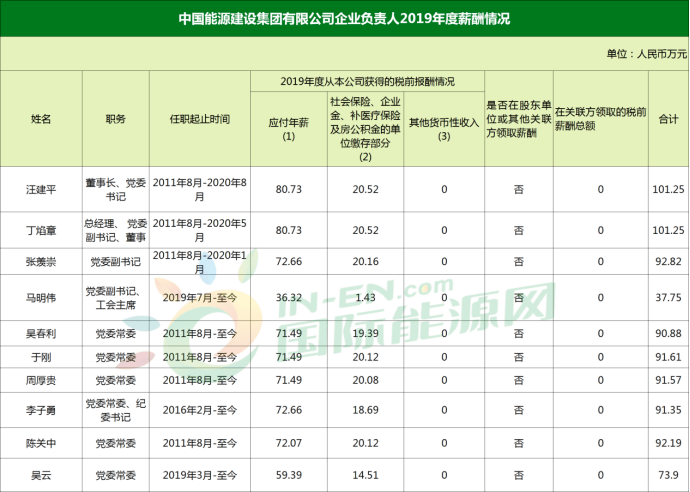Select the name cell 于刚
The image size is (690, 492).
pyautogui.click(x=41, y=357)
